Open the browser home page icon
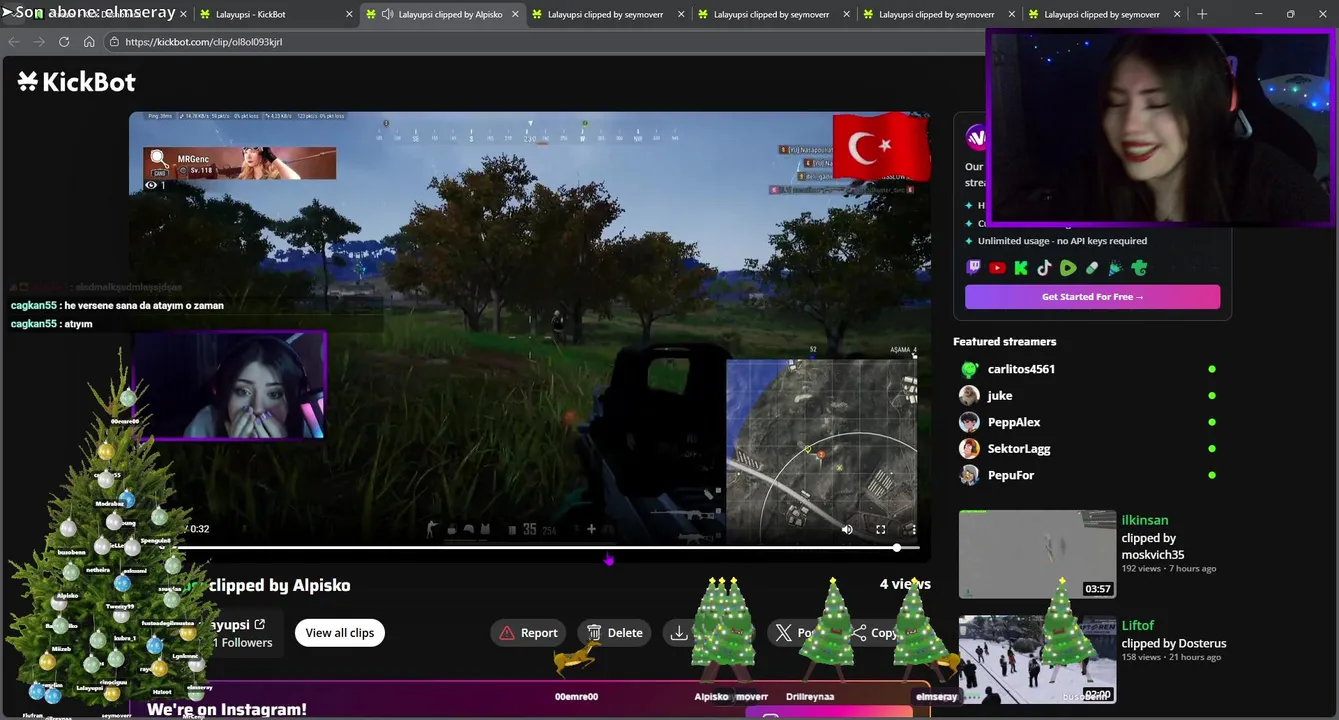The width and height of the screenshot is (1339, 720). [x=89, y=42]
